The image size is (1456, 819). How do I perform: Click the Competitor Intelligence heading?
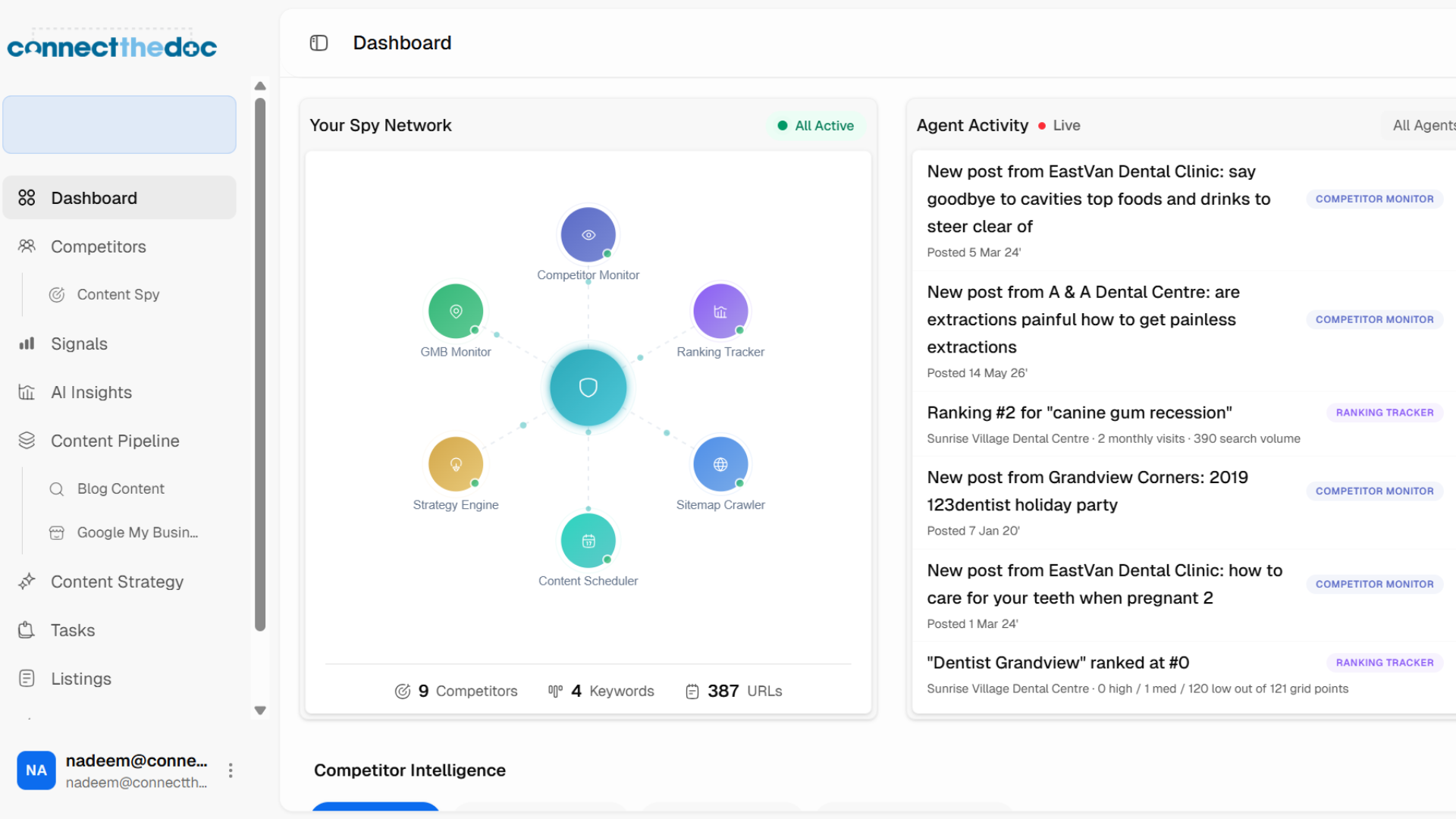(409, 770)
